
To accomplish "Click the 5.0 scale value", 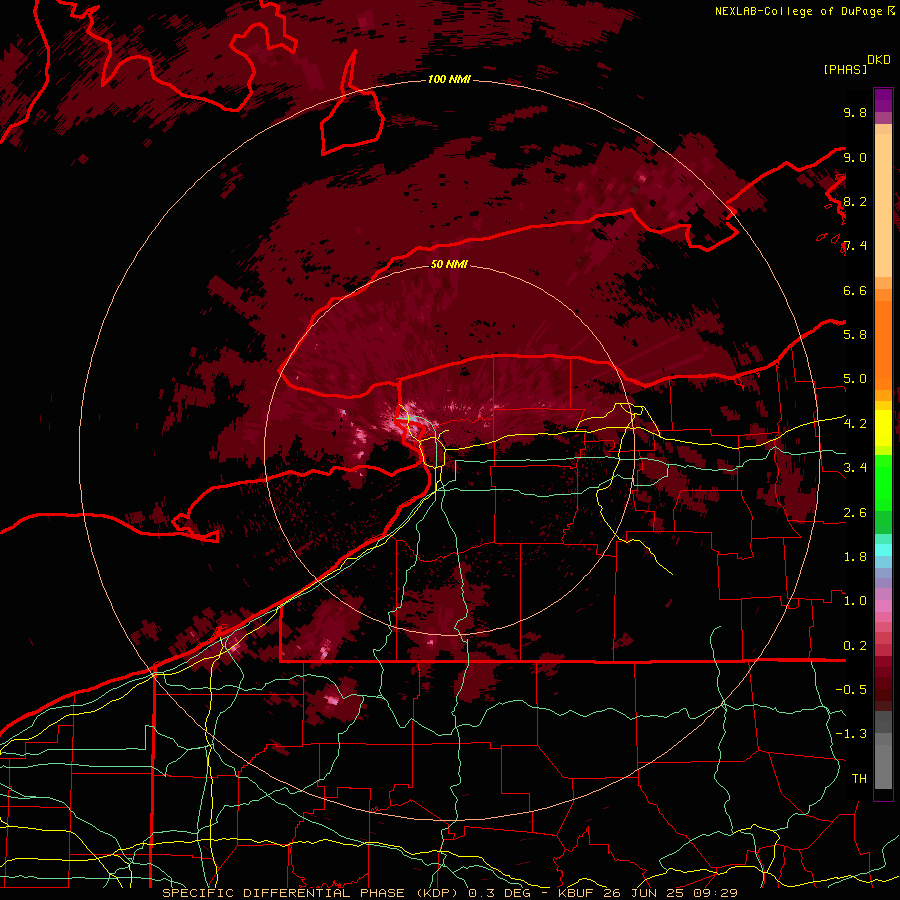I will (855, 379).
